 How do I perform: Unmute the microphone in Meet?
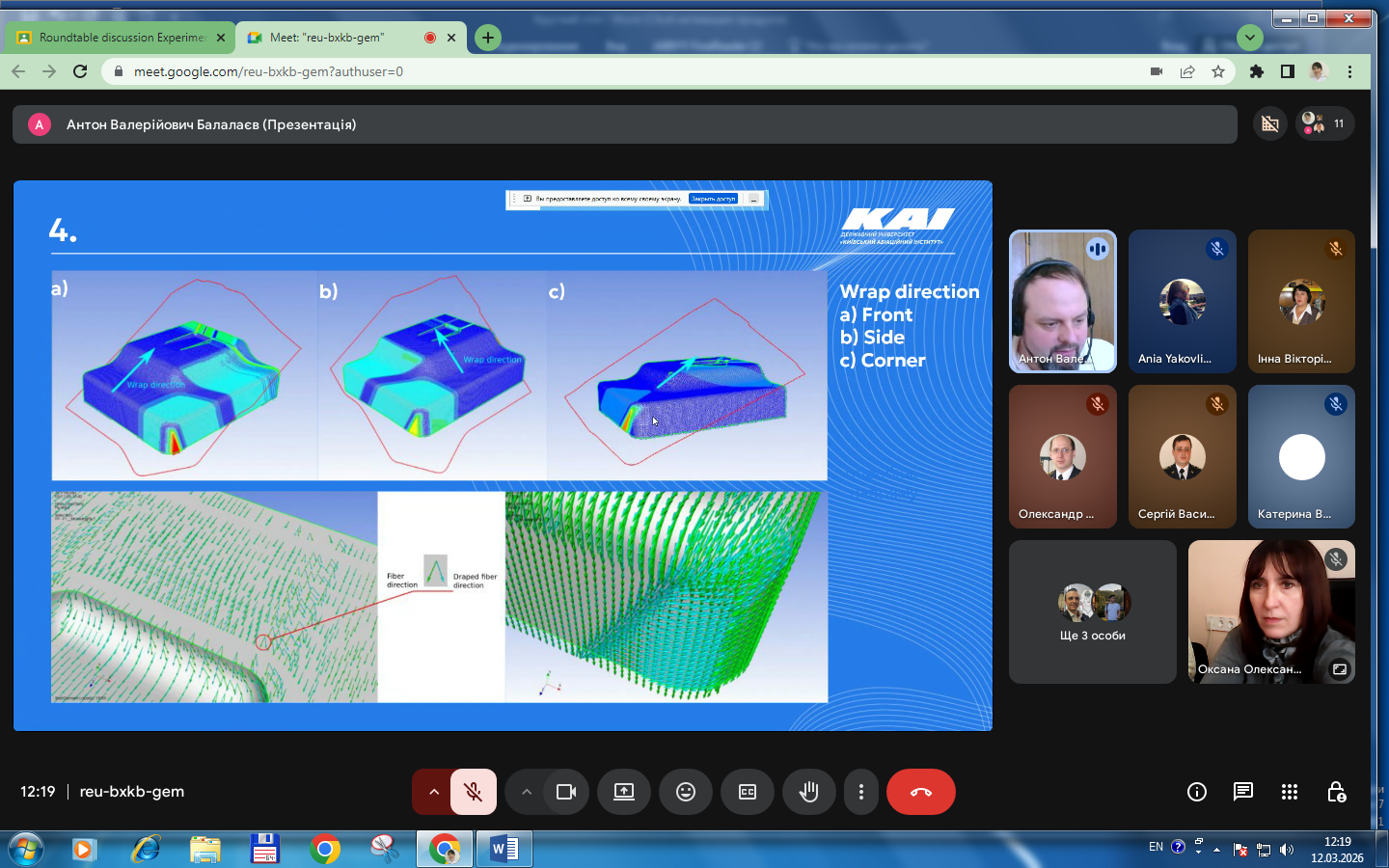click(x=473, y=792)
